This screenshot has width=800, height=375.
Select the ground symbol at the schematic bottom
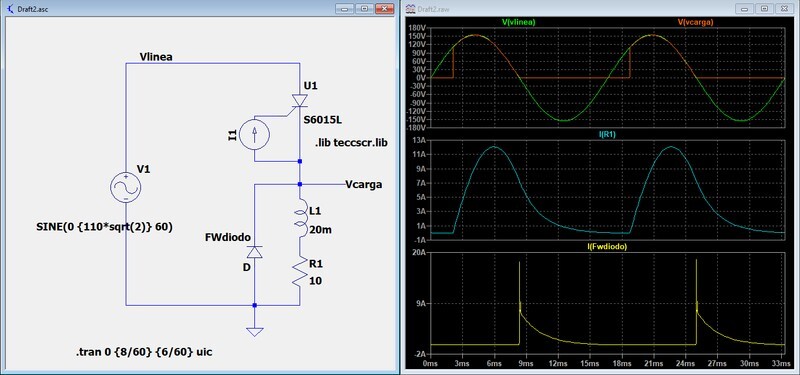255,332
